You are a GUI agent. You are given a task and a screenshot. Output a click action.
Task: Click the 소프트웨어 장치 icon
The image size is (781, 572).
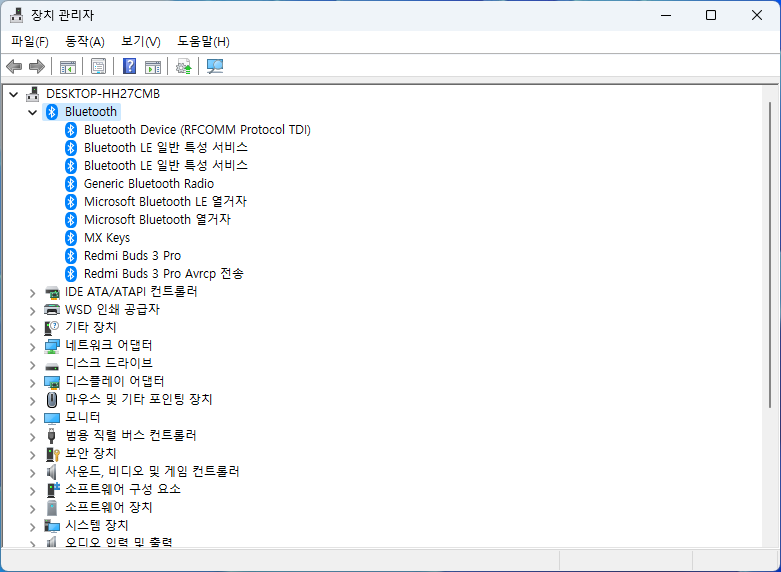click(52, 507)
